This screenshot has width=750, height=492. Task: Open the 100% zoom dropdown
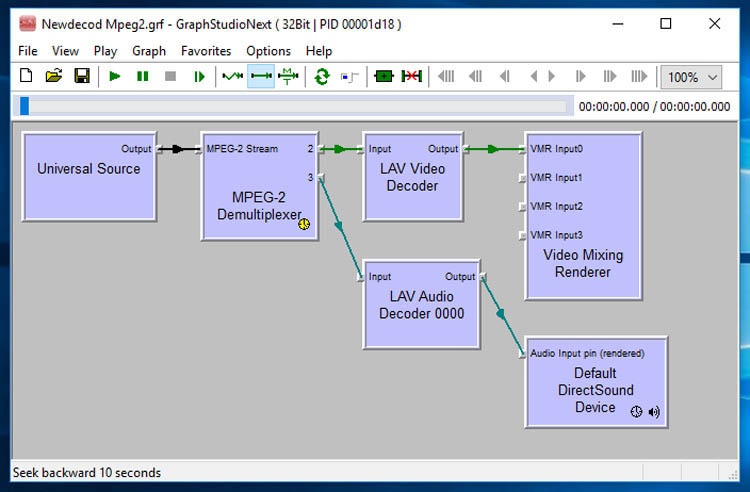pyautogui.click(x=692, y=77)
